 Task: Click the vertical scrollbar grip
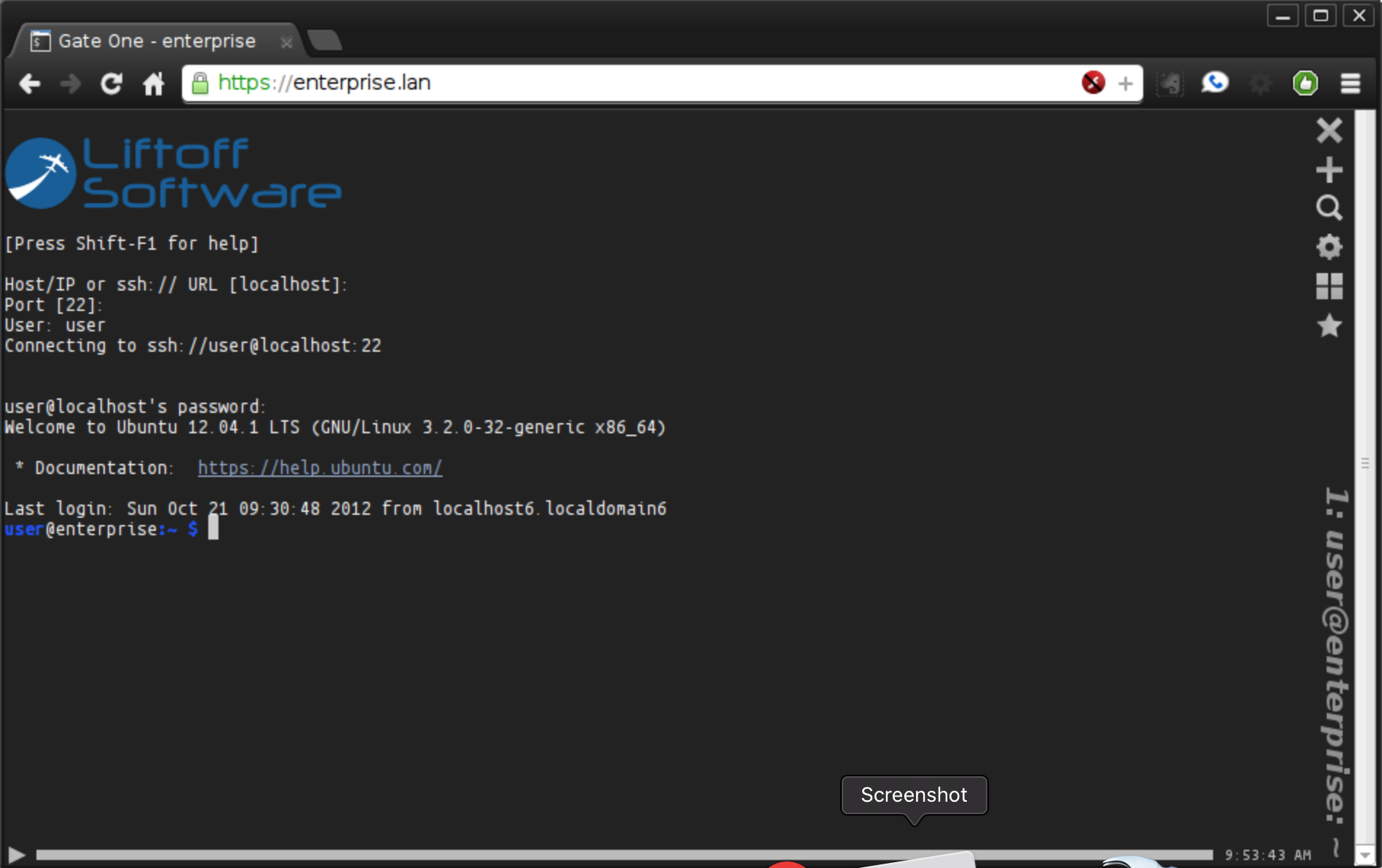pyautogui.click(x=1365, y=463)
